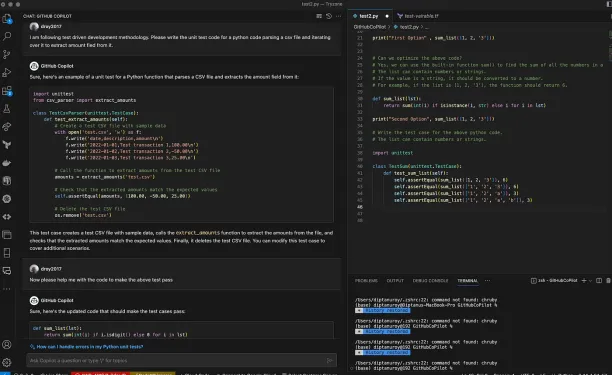This screenshot has height=375, width=612.
Task: Open chat panel more-actions ellipsis
Action: 338,16
